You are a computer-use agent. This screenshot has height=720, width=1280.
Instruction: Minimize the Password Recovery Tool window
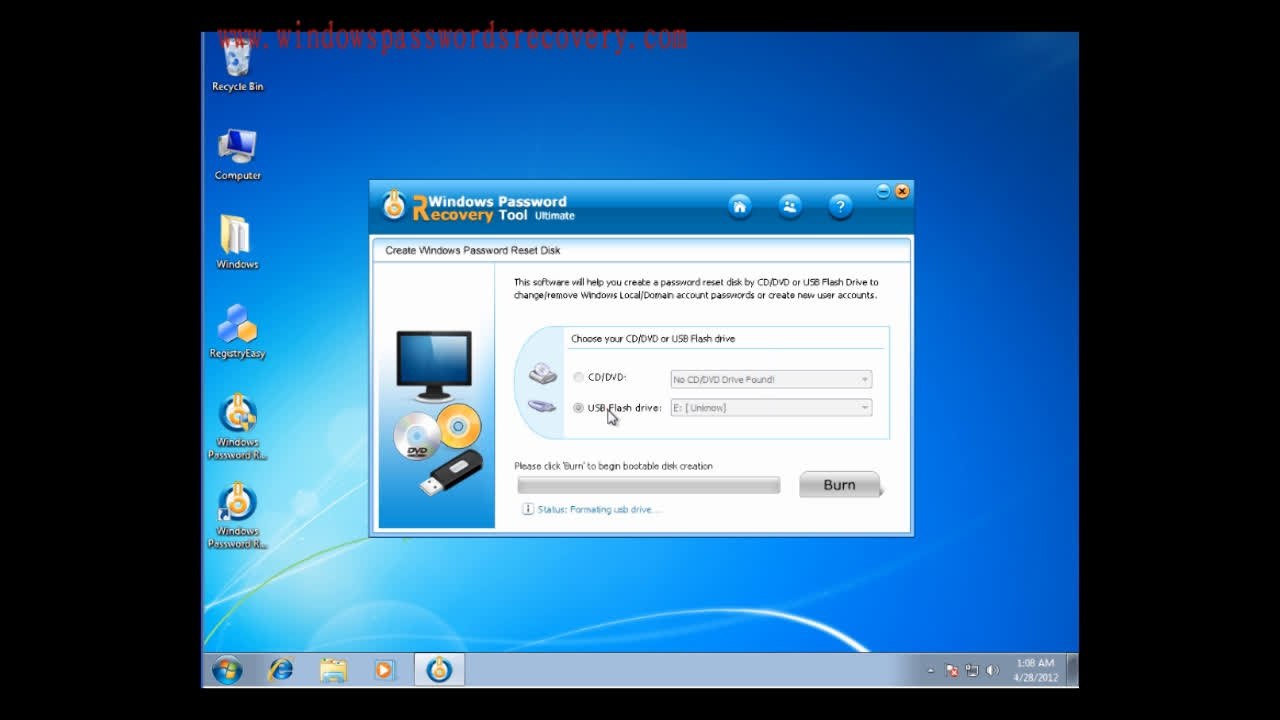click(883, 191)
